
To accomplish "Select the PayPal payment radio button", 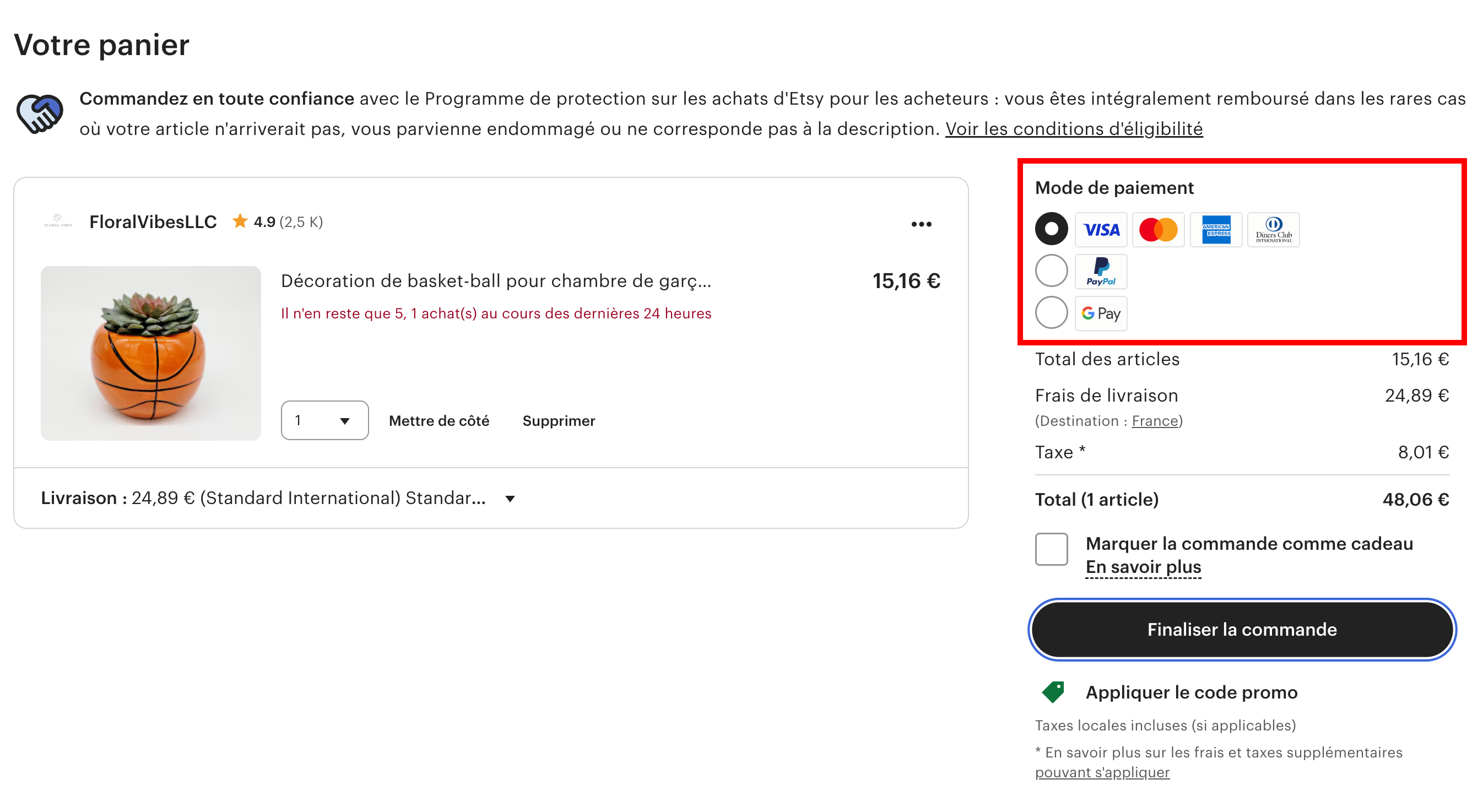I will pos(1051,271).
